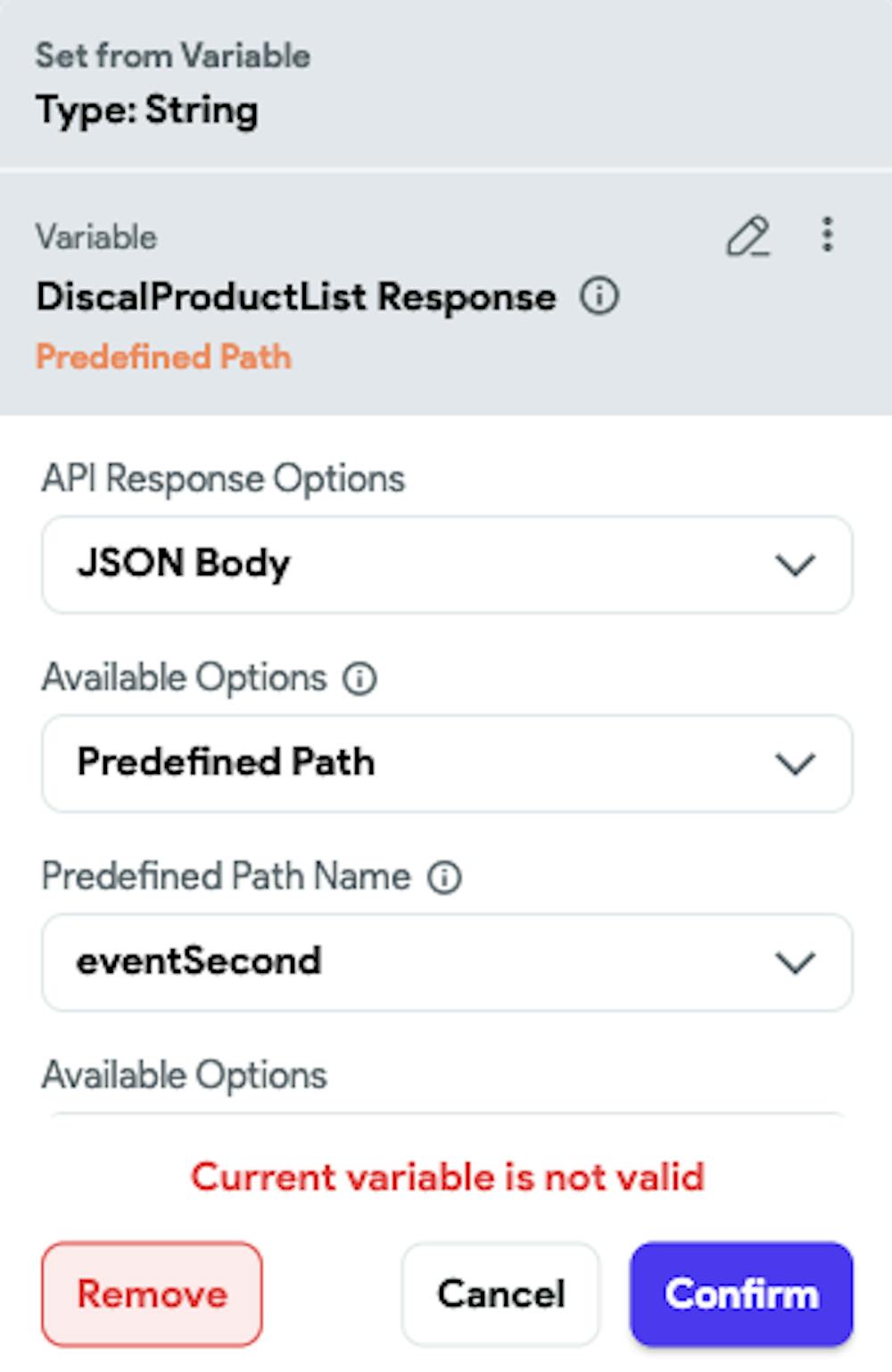Cancel the variable changes
Viewport: 892px width, 1372px height.
pos(500,1294)
